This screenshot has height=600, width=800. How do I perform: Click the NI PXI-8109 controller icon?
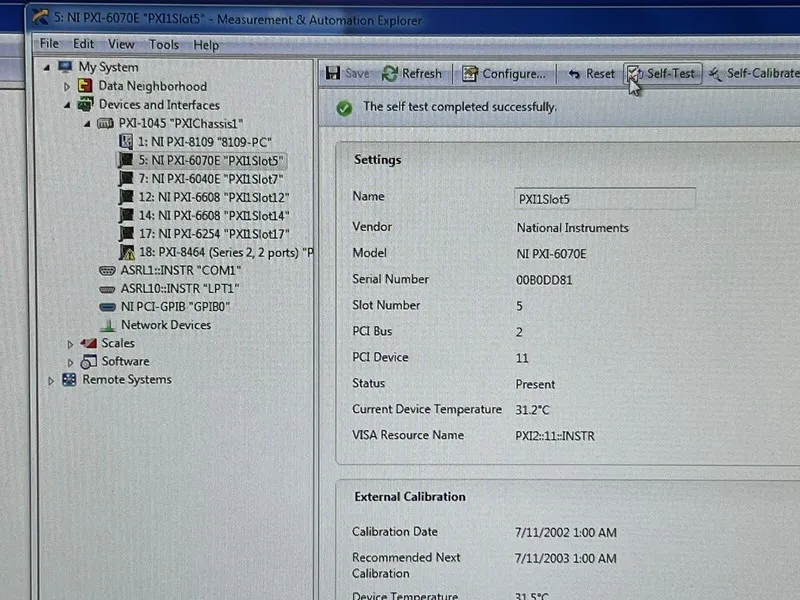click(x=126, y=141)
